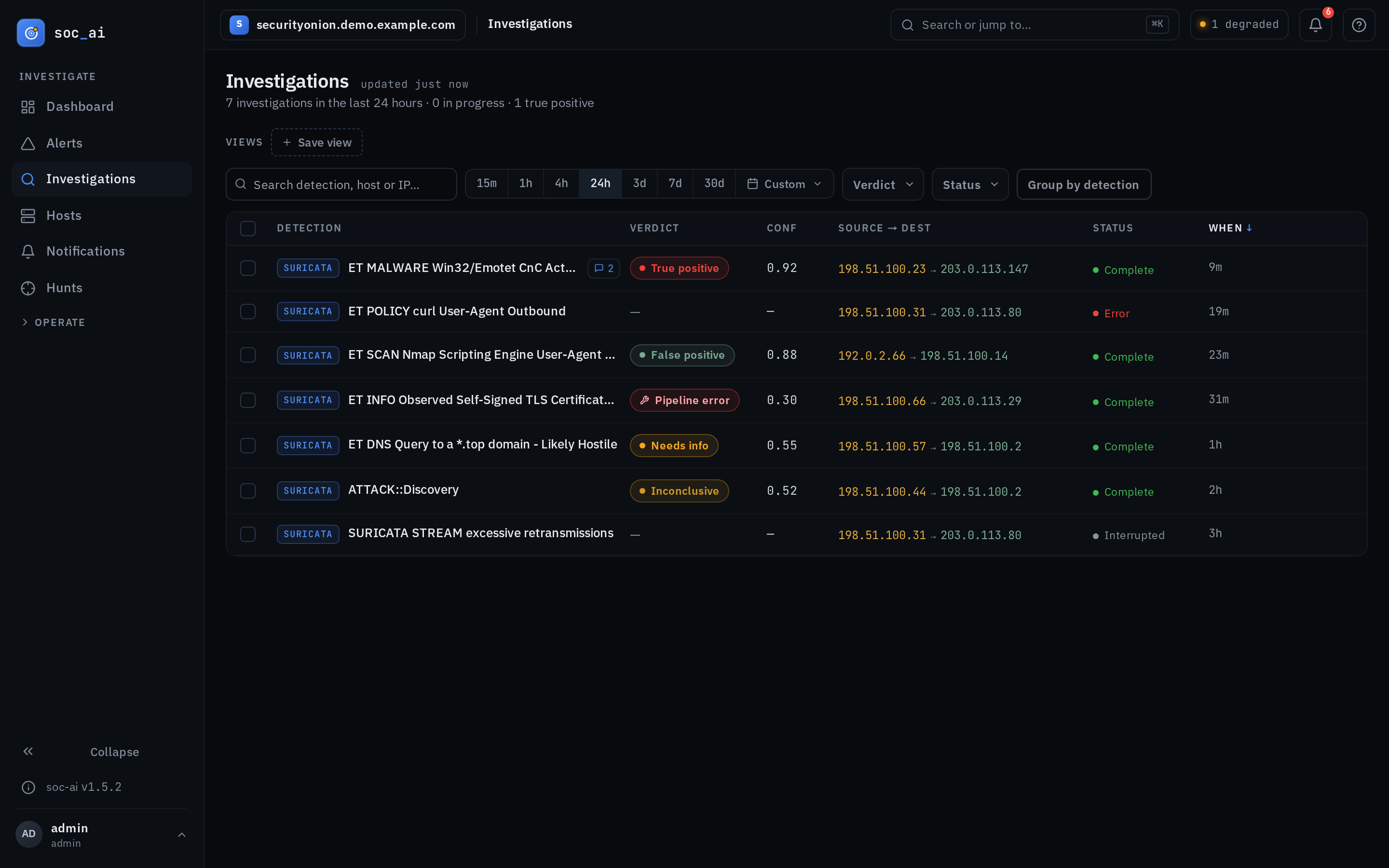Select the 30d time range tab
This screenshot has width=1389, height=868.
[x=714, y=184]
